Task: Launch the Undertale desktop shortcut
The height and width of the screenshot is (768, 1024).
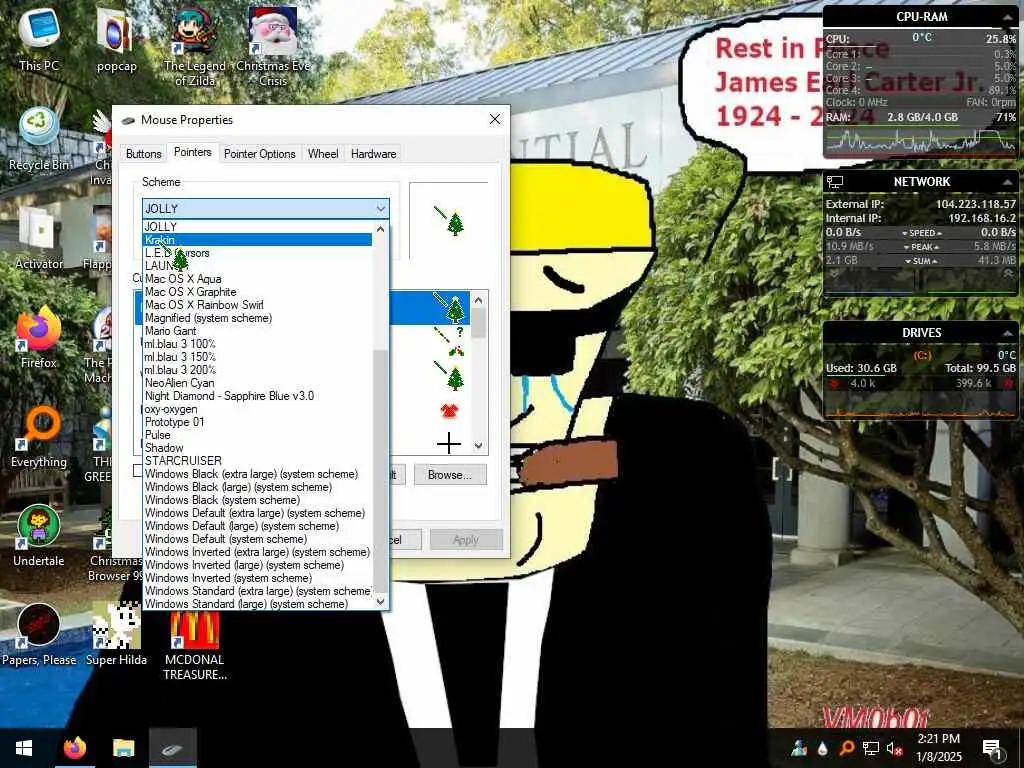Action: click(x=39, y=536)
